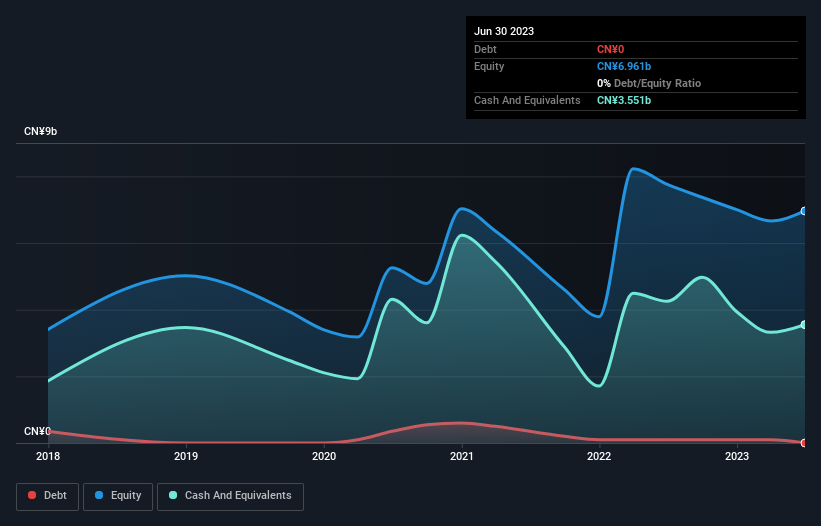This screenshot has width=821, height=526.
Task: Click the CN¥3.551b cash value in tooltip
Action: click(624, 100)
